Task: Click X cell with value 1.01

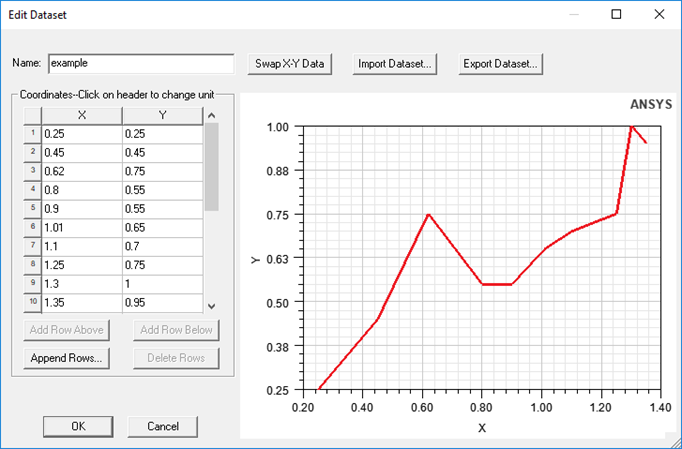Action: tap(82, 228)
